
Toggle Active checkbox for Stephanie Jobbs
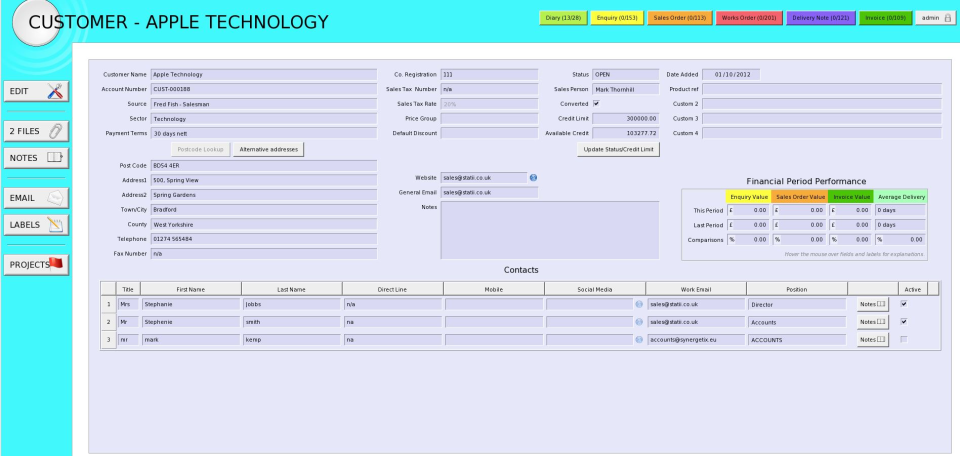904,304
